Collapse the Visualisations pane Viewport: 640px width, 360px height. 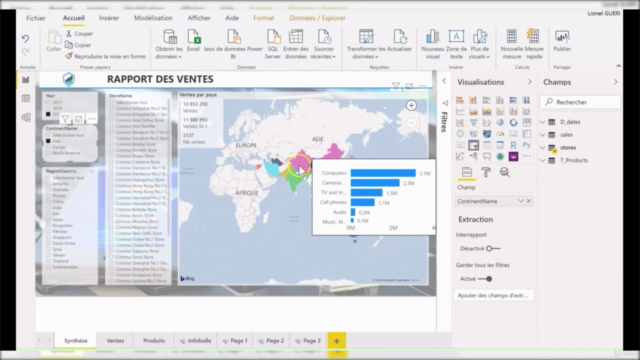pyautogui.click(x=529, y=82)
